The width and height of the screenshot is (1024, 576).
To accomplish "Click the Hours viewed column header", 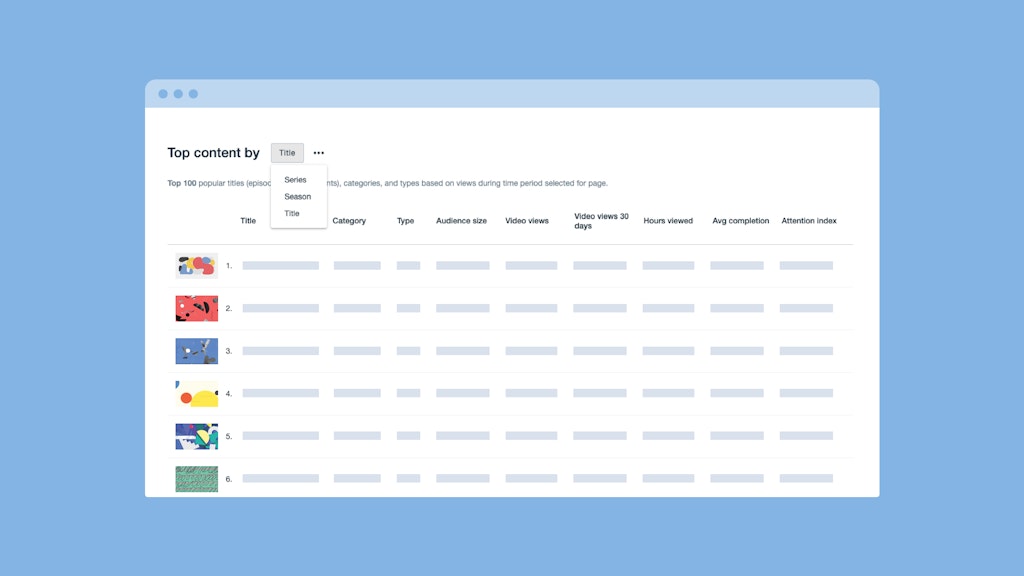I will (668, 221).
